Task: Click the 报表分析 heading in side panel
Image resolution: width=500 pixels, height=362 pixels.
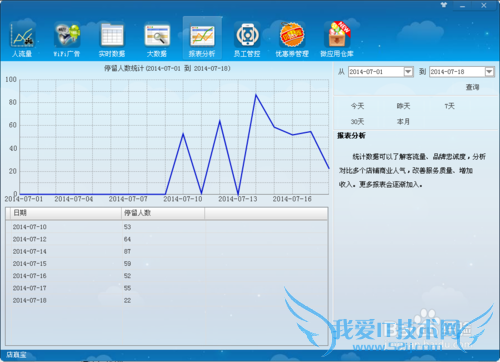Action: click(x=351, y=136)
